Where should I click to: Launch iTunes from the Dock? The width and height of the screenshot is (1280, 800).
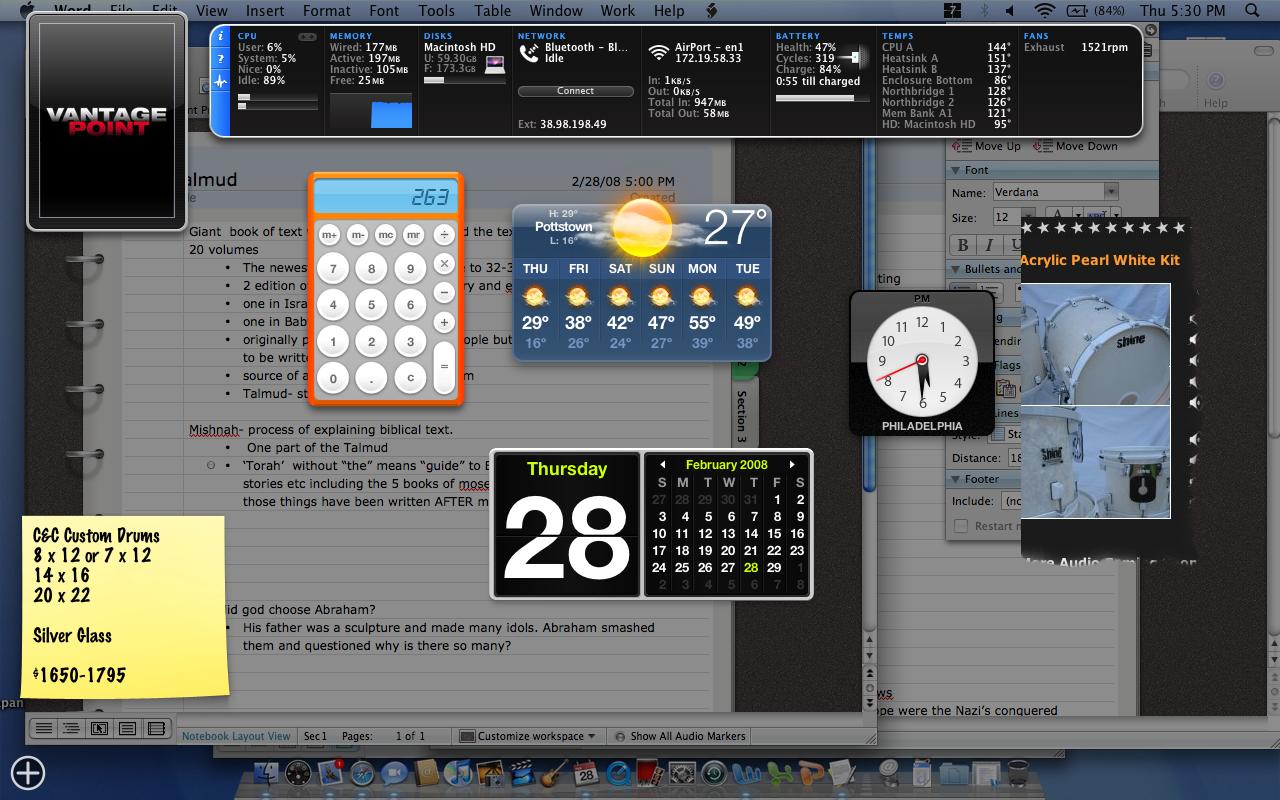point(458,773)
